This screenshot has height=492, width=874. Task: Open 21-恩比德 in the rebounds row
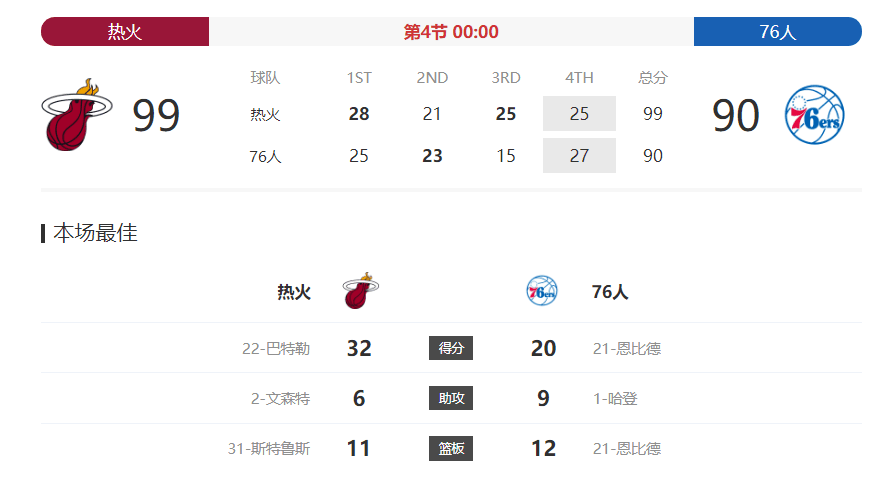pyautogui.click(x=627, y=449)
